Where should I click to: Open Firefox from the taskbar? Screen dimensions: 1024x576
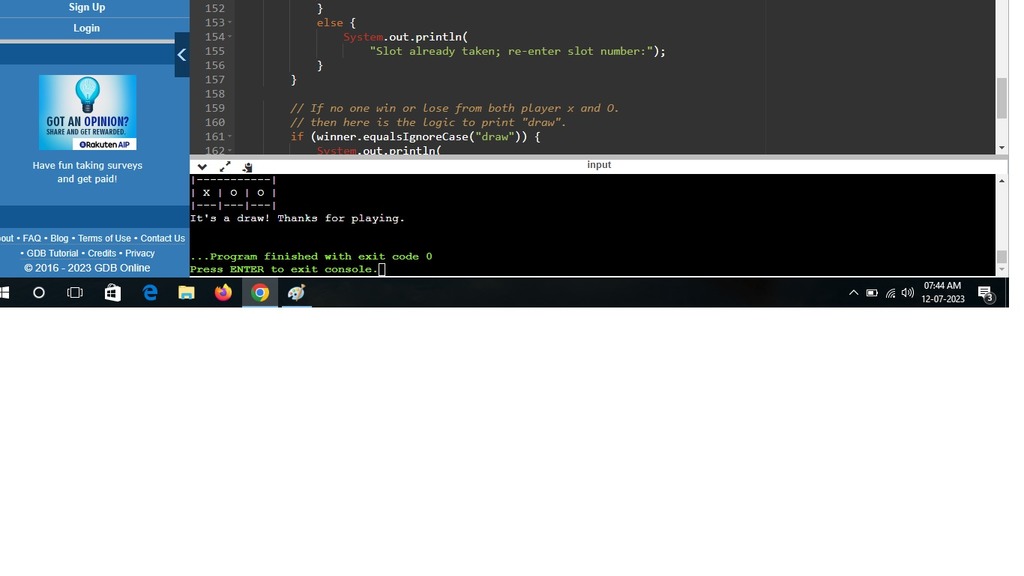[x=223, y=293]
